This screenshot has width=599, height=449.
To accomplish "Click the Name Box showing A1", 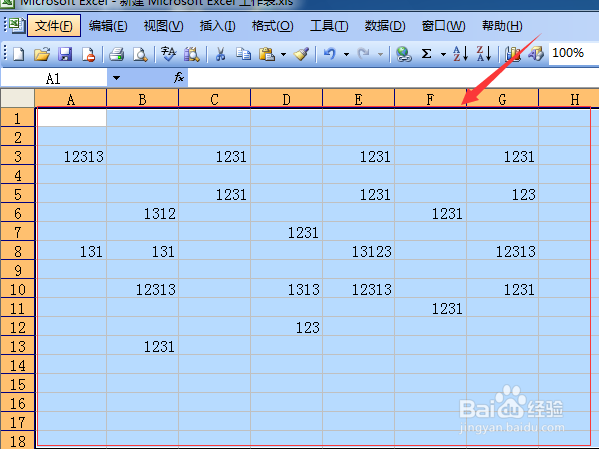I will pos(54,78).
